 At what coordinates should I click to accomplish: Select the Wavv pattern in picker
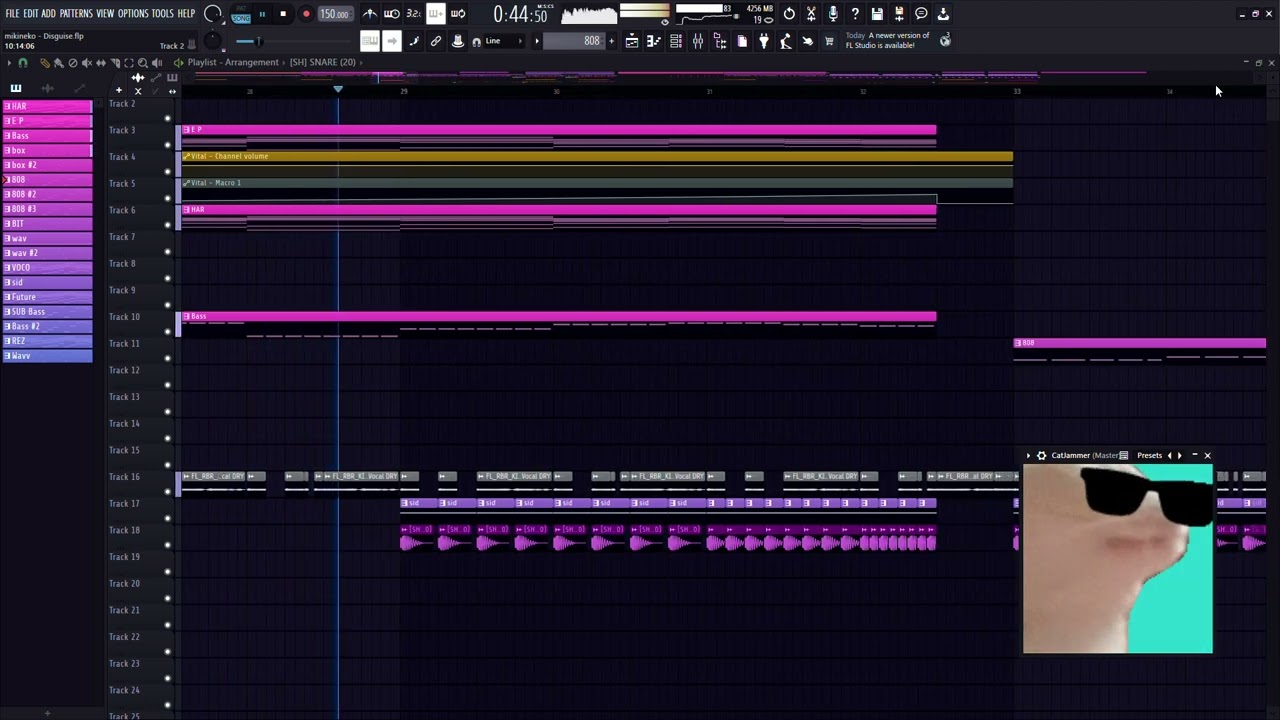(47, 356)
